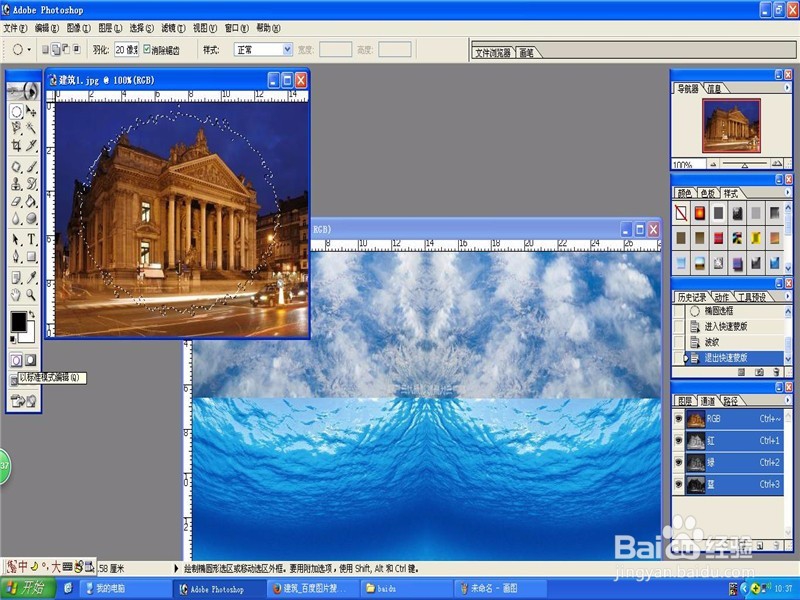This screenshot has height=600, width=800.
Task: Choose Intersect with Selection mode button
Action: coord(77,49)
